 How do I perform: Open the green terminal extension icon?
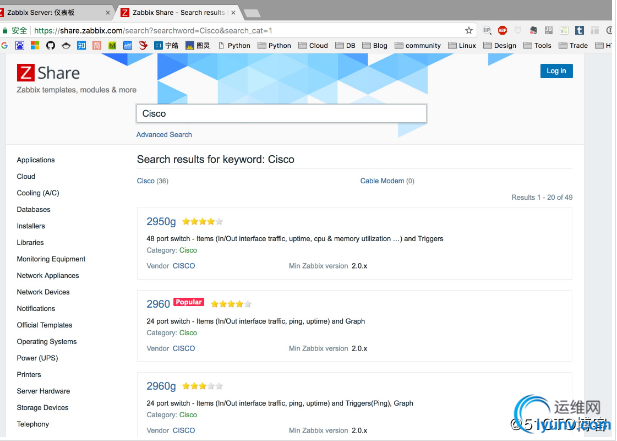point(564,30)
